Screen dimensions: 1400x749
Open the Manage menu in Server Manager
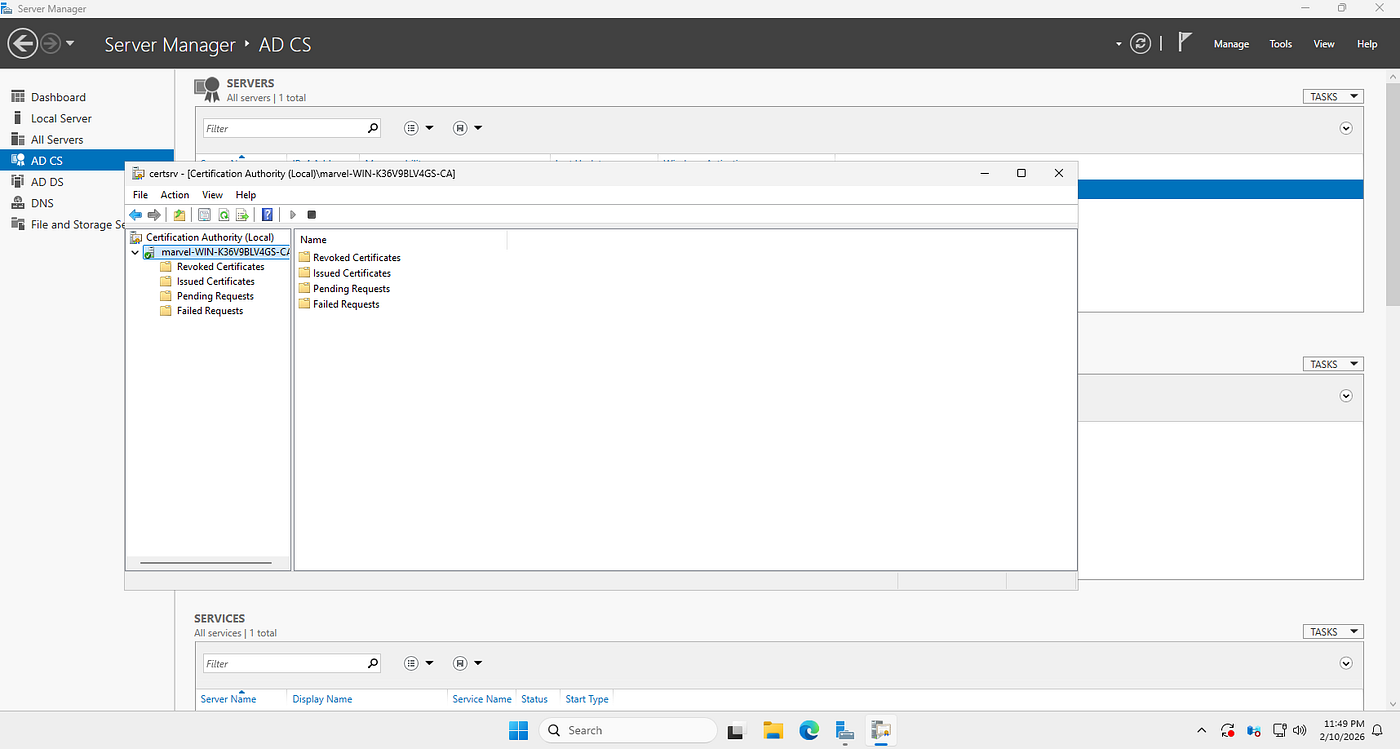1231,44
